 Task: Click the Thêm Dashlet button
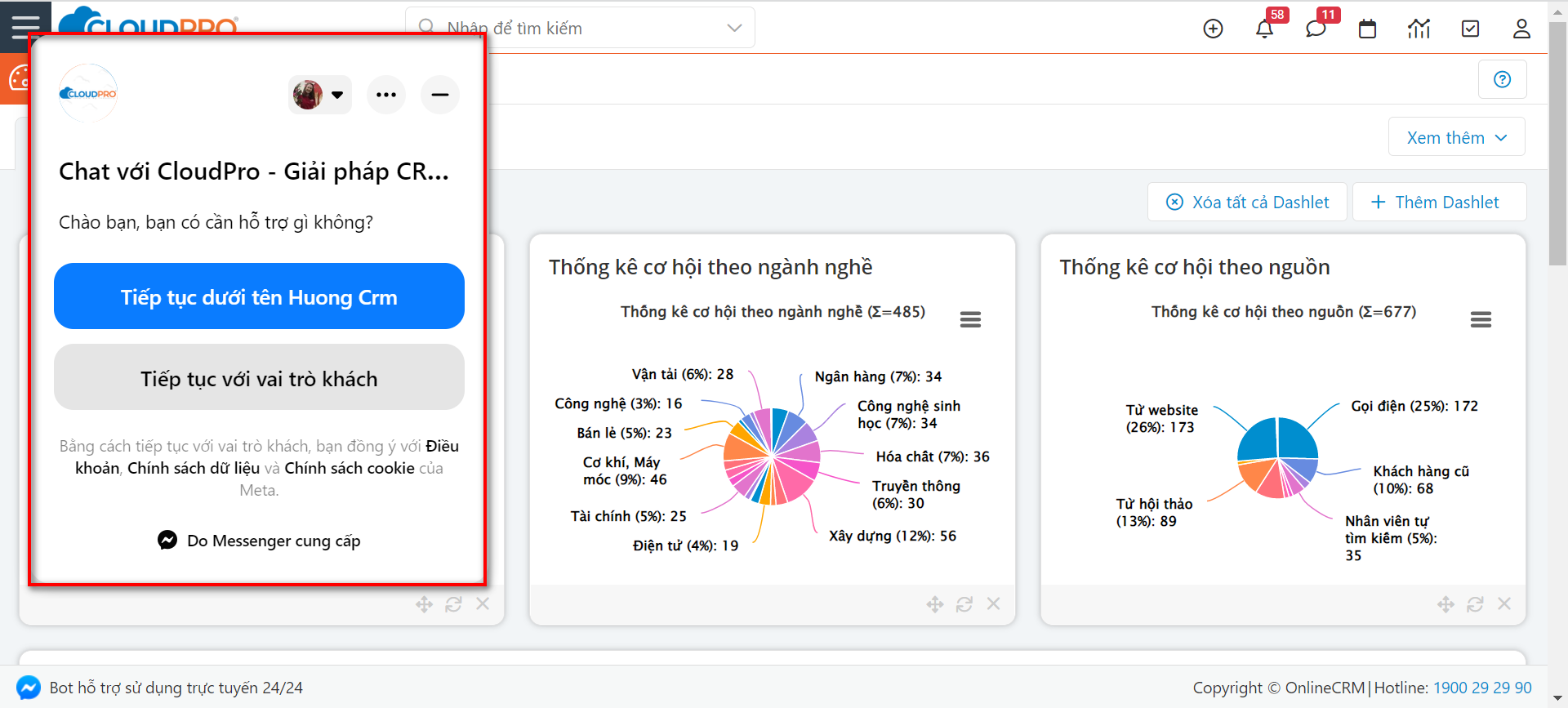click(x=1439, y=202)
